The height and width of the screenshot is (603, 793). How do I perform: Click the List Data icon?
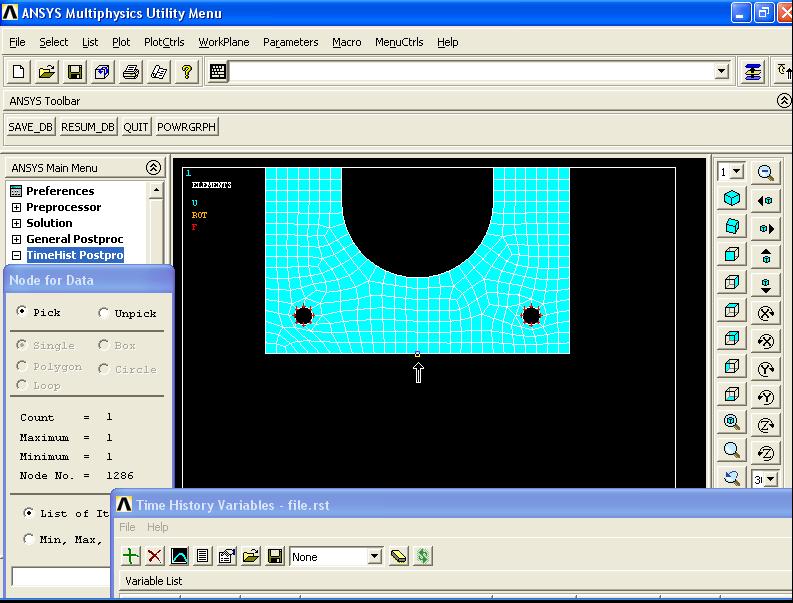pos(203,556)
